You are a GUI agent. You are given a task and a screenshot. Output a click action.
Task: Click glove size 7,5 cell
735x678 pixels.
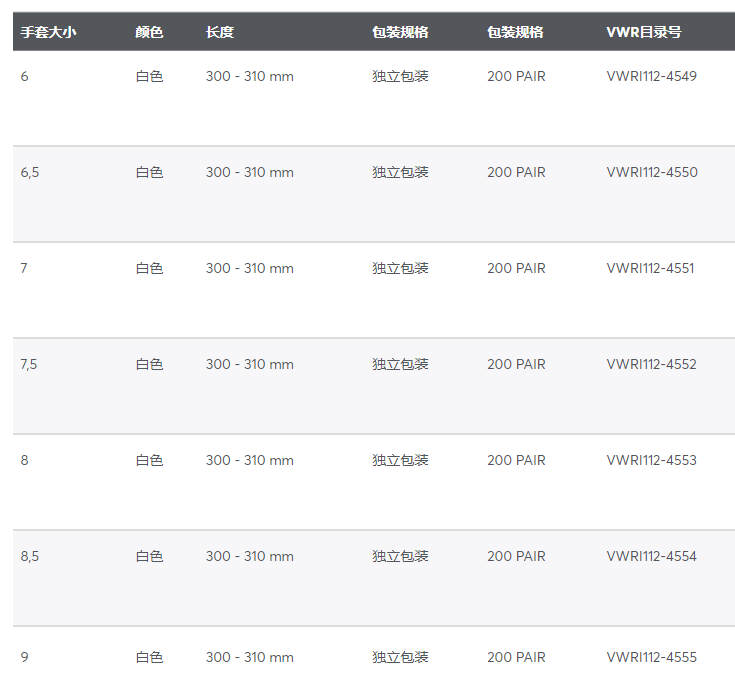coord(29,364)
